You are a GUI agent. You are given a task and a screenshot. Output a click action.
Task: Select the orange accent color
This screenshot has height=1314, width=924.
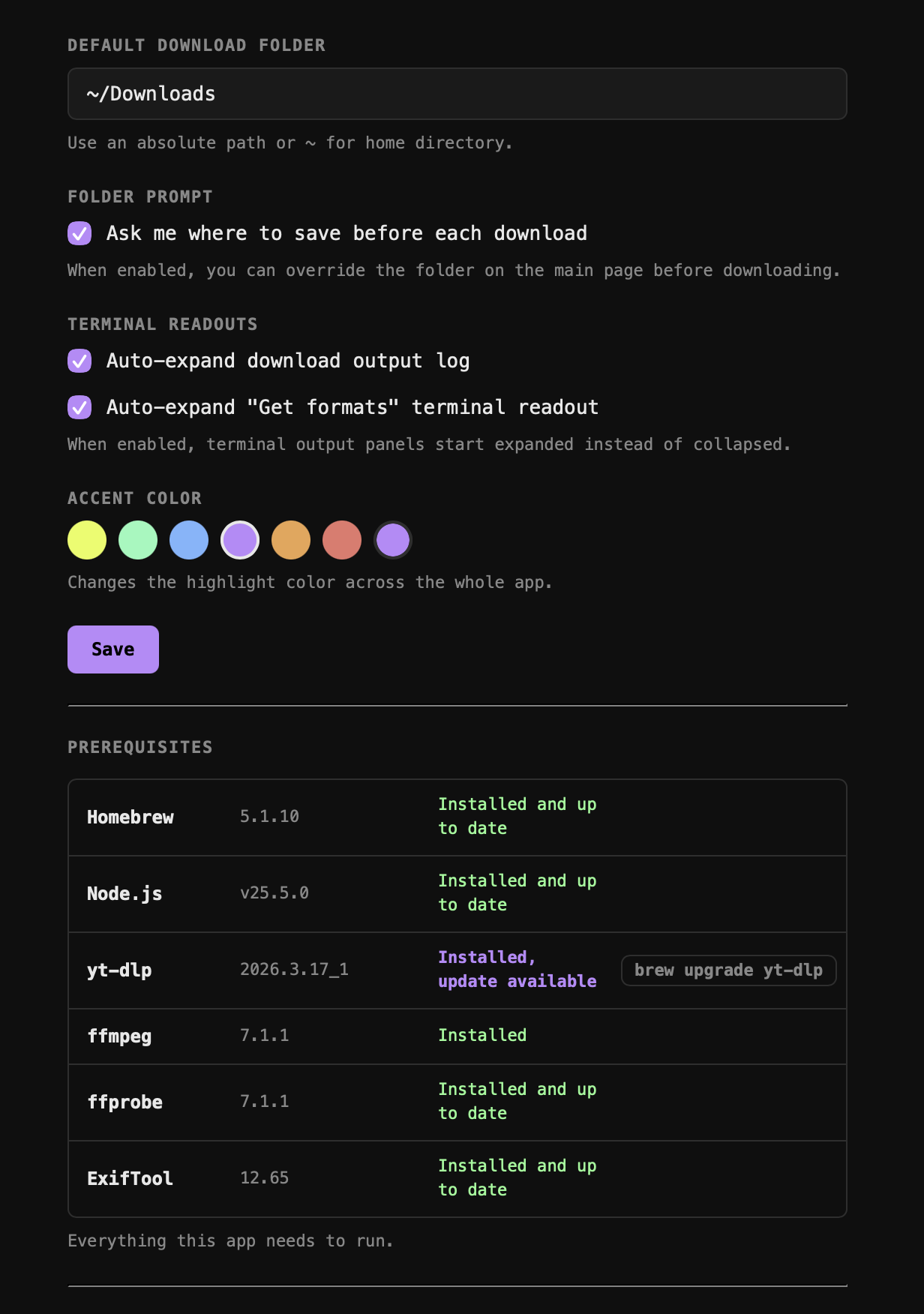click(x=291, y=540)
